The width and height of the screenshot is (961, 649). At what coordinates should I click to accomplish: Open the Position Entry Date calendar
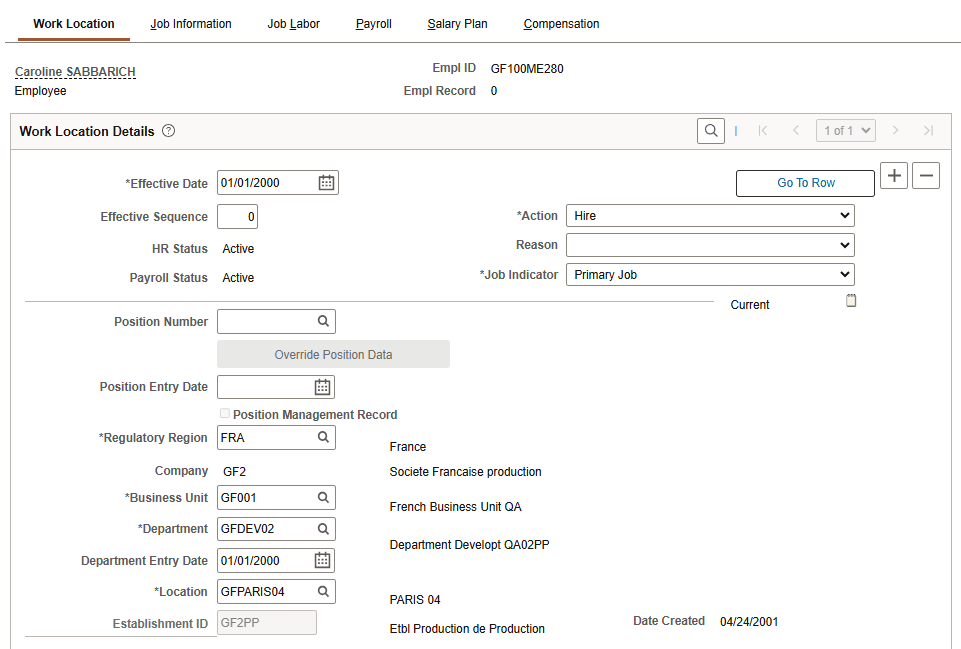322,387
